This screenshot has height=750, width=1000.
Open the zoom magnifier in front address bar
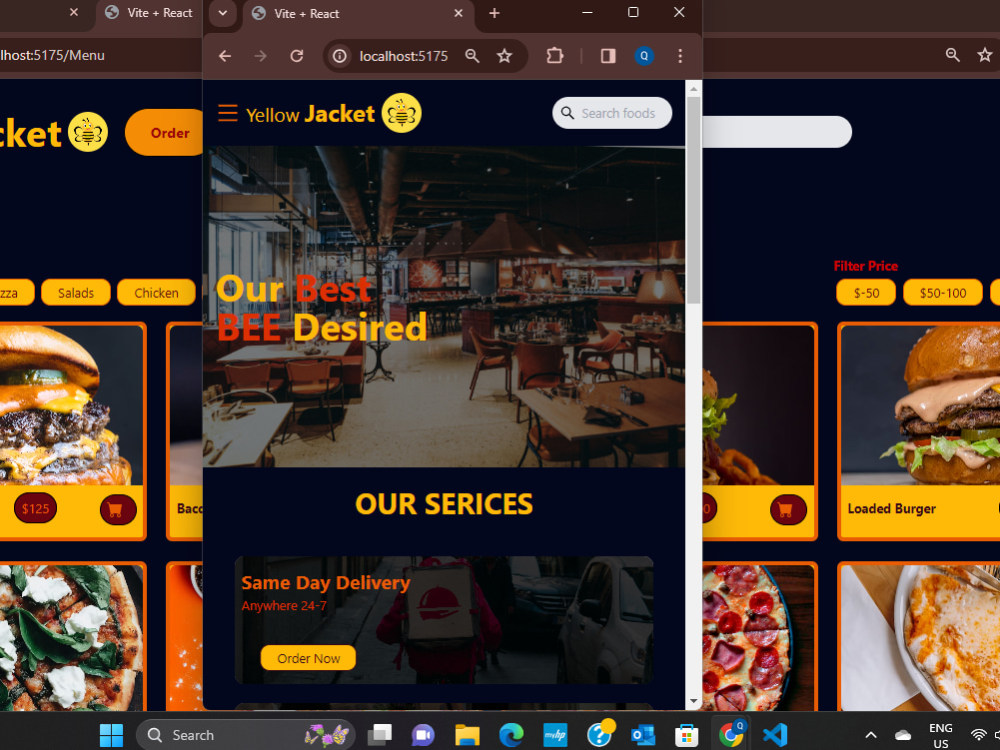coord(472,56)
